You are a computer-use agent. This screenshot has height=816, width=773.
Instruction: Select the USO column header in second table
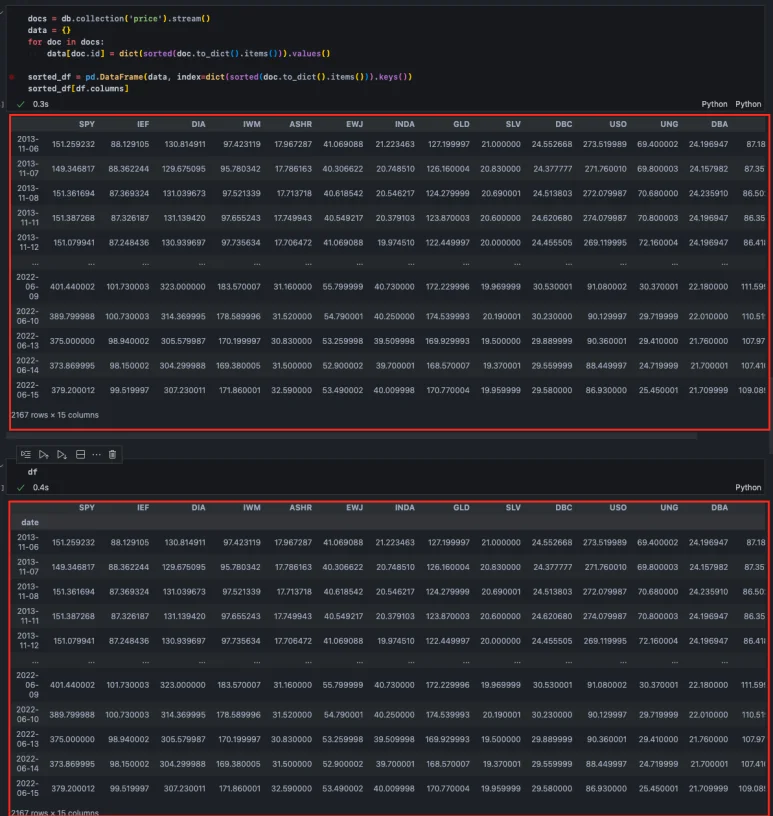pos(617,507)
